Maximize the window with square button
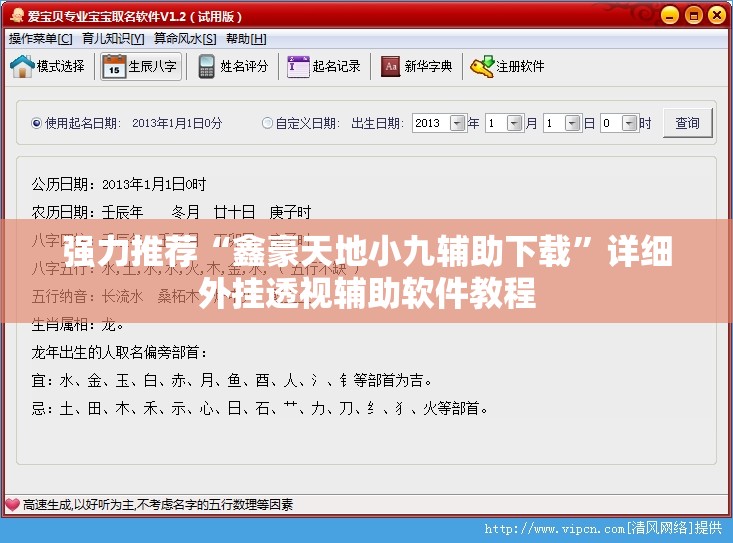Screen dimensions: 733x543 (x=694, y=15)
